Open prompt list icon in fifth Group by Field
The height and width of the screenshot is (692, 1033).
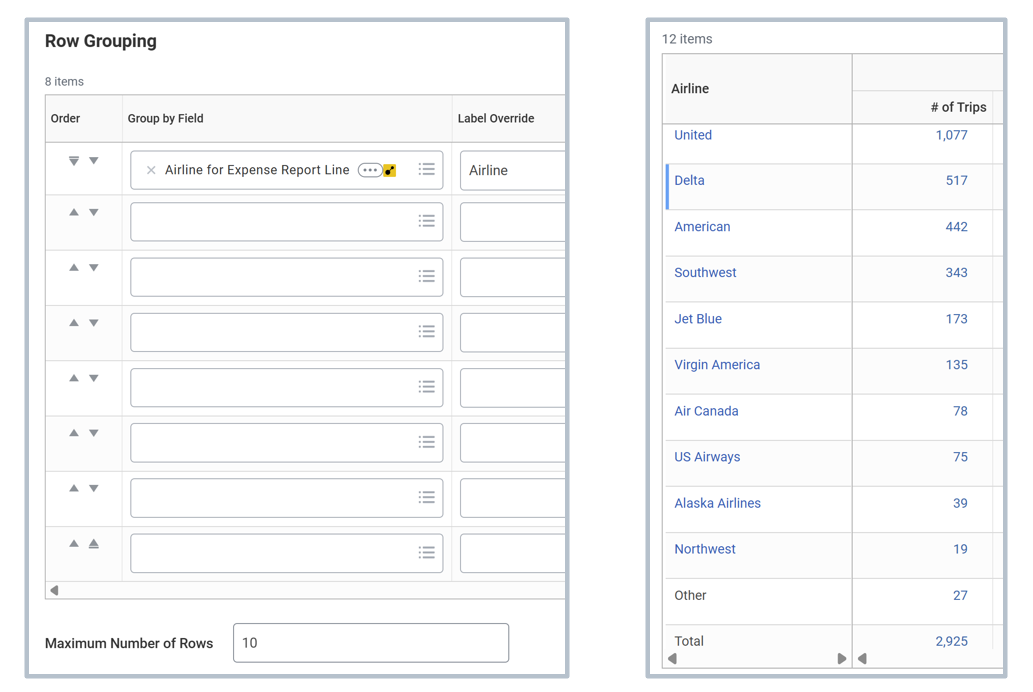pos(426,387)
